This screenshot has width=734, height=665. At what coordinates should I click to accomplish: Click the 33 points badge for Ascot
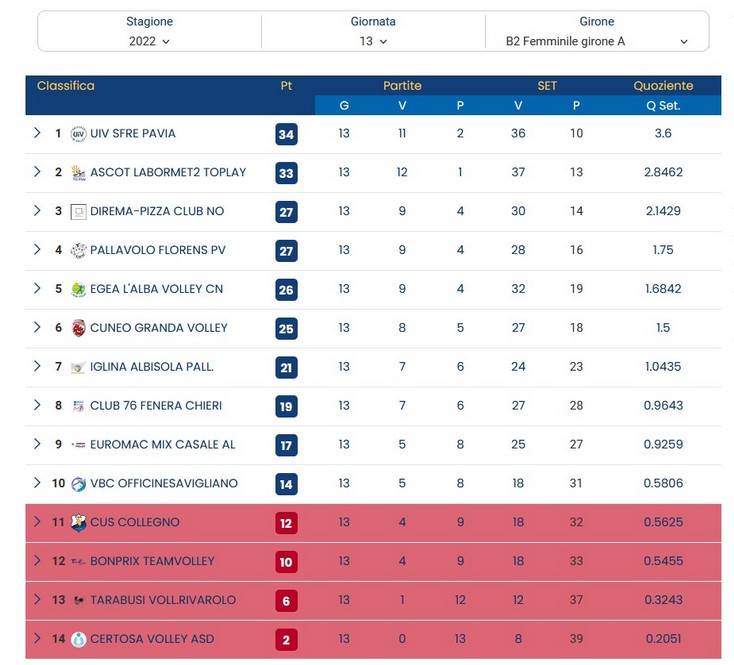286,173
